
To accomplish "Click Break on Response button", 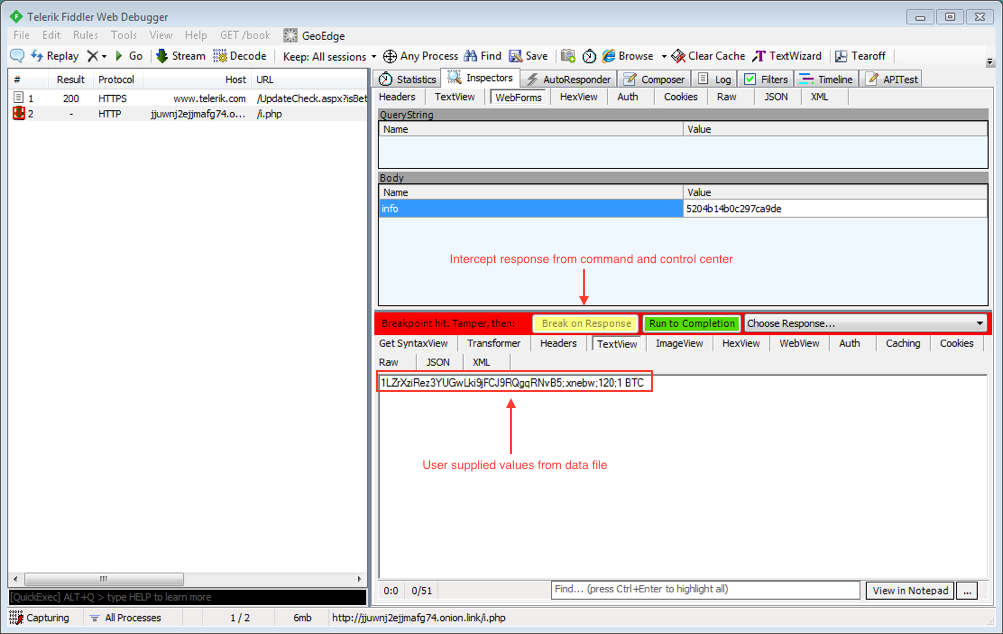I will (x=586, y=323).
